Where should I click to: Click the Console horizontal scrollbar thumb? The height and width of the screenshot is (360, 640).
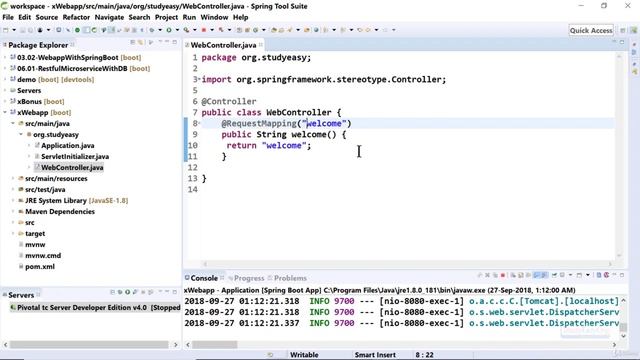click(215, 344)
